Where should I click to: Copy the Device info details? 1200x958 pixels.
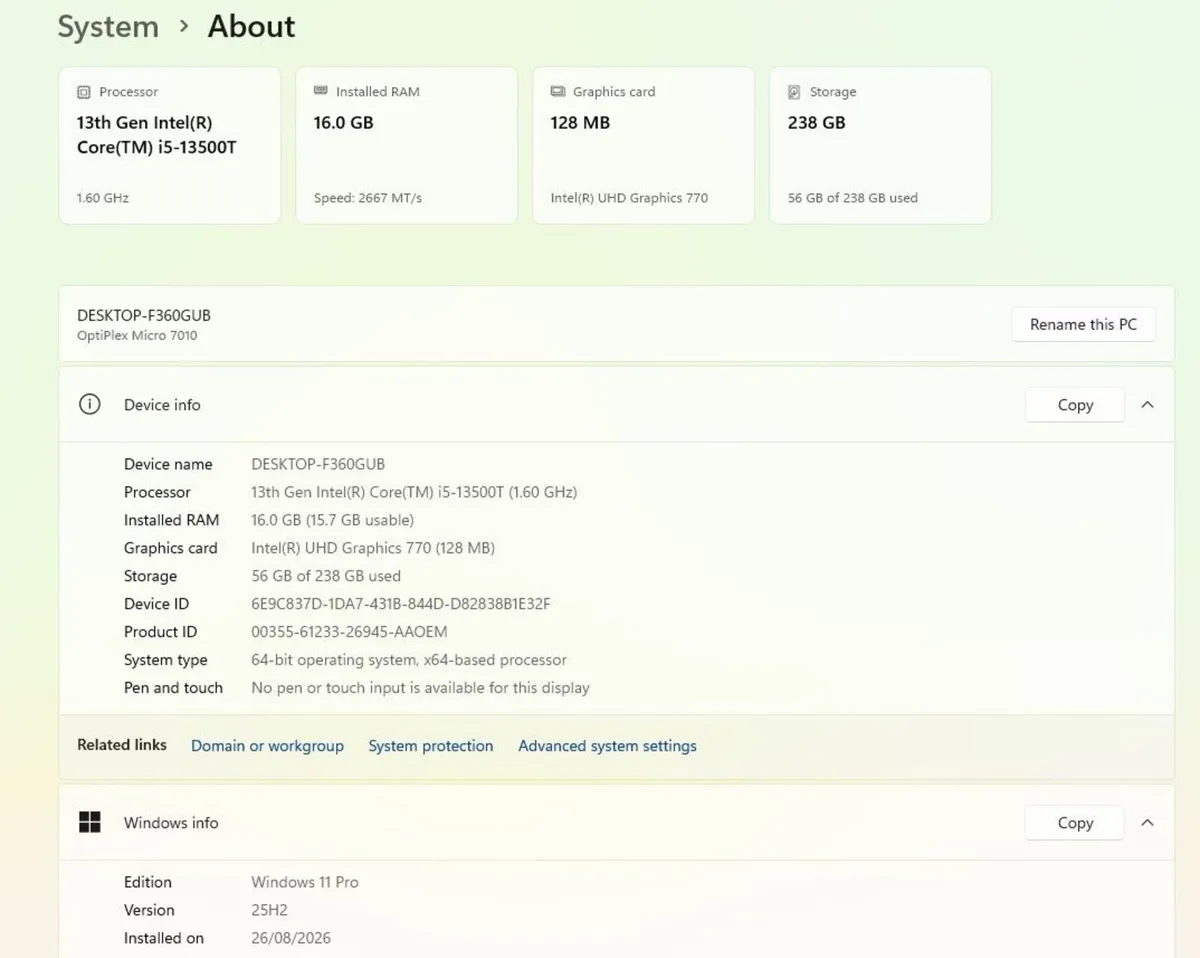(x=1075, y=405)
